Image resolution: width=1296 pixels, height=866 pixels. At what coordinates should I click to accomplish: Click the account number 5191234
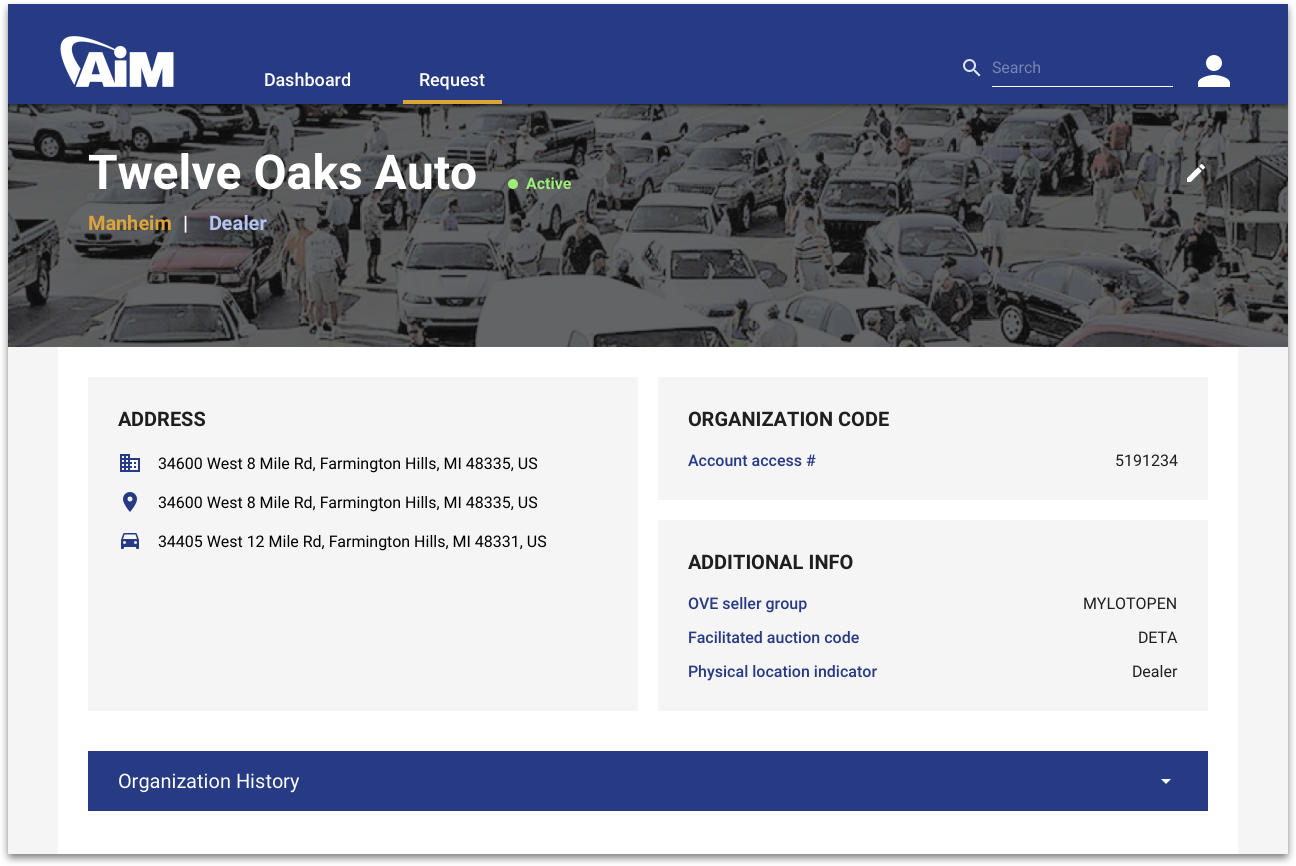[x=1146, y=461]
